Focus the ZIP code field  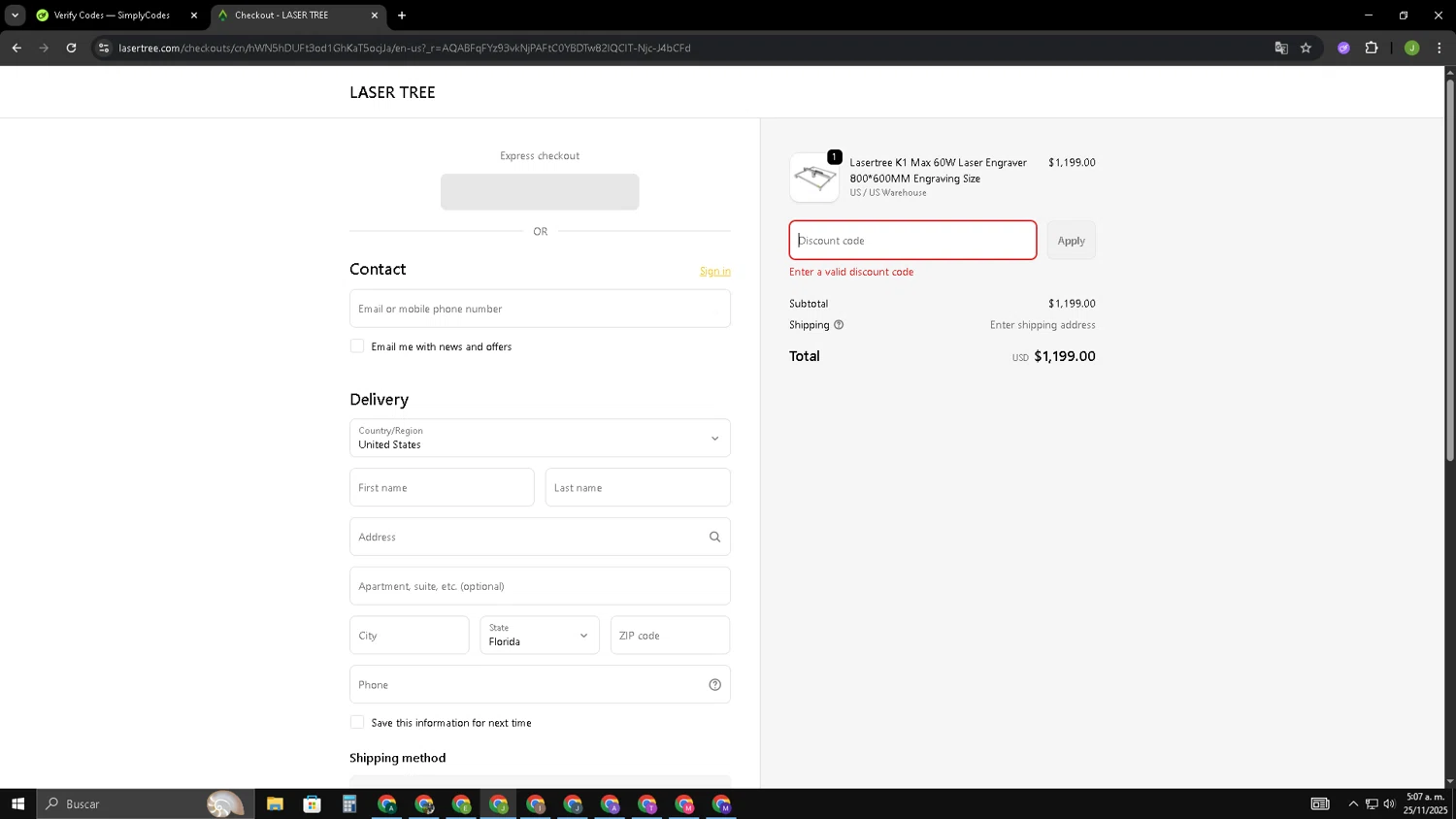coord(670,636)
